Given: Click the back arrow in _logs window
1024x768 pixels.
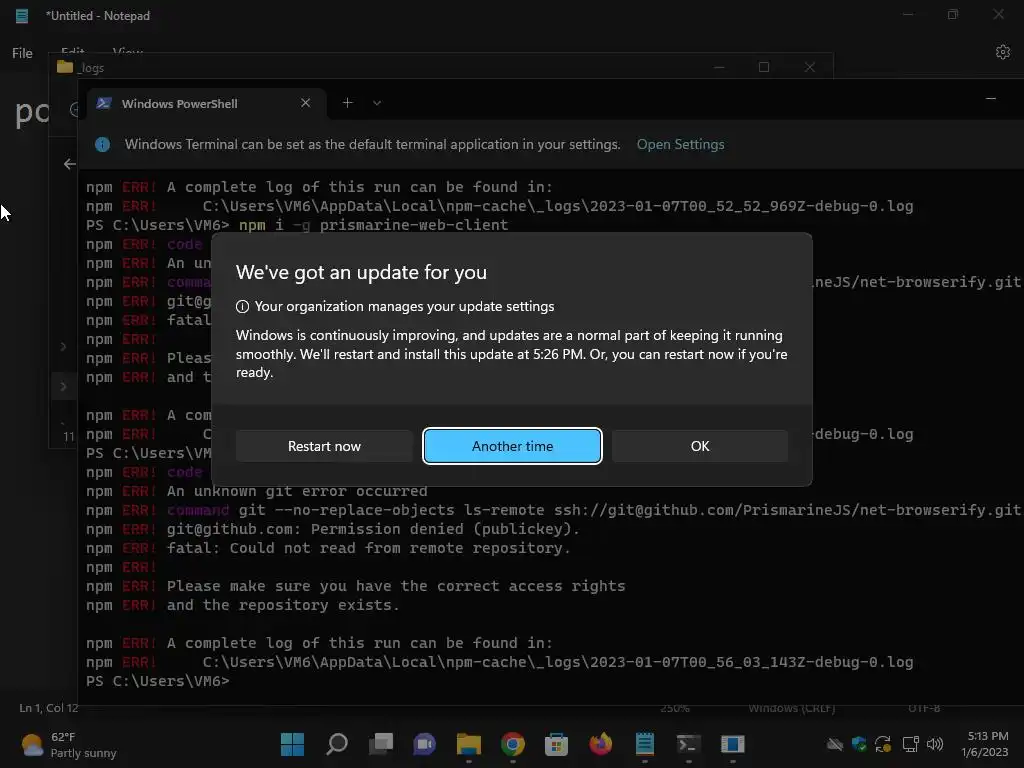Looking at the screenshot, I should tap(69, 164).
